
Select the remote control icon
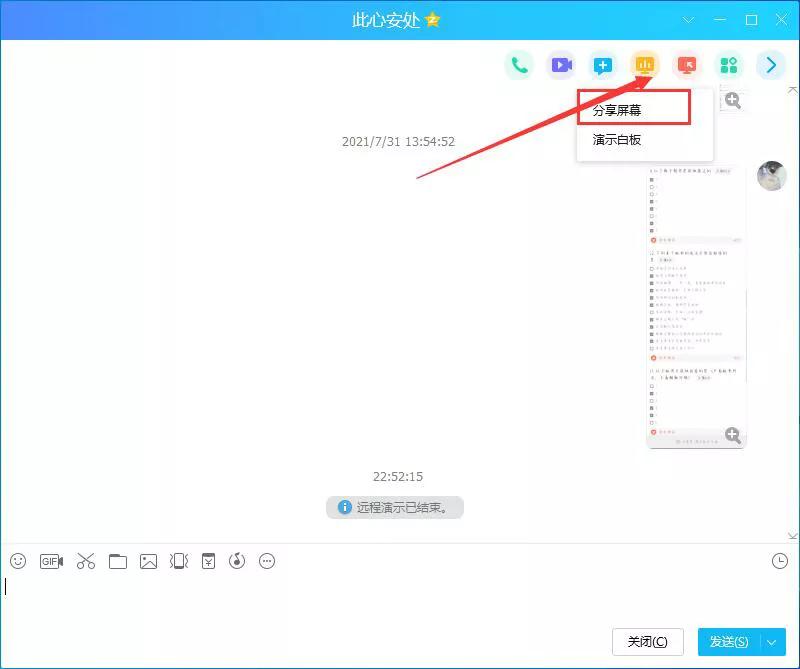686,65
